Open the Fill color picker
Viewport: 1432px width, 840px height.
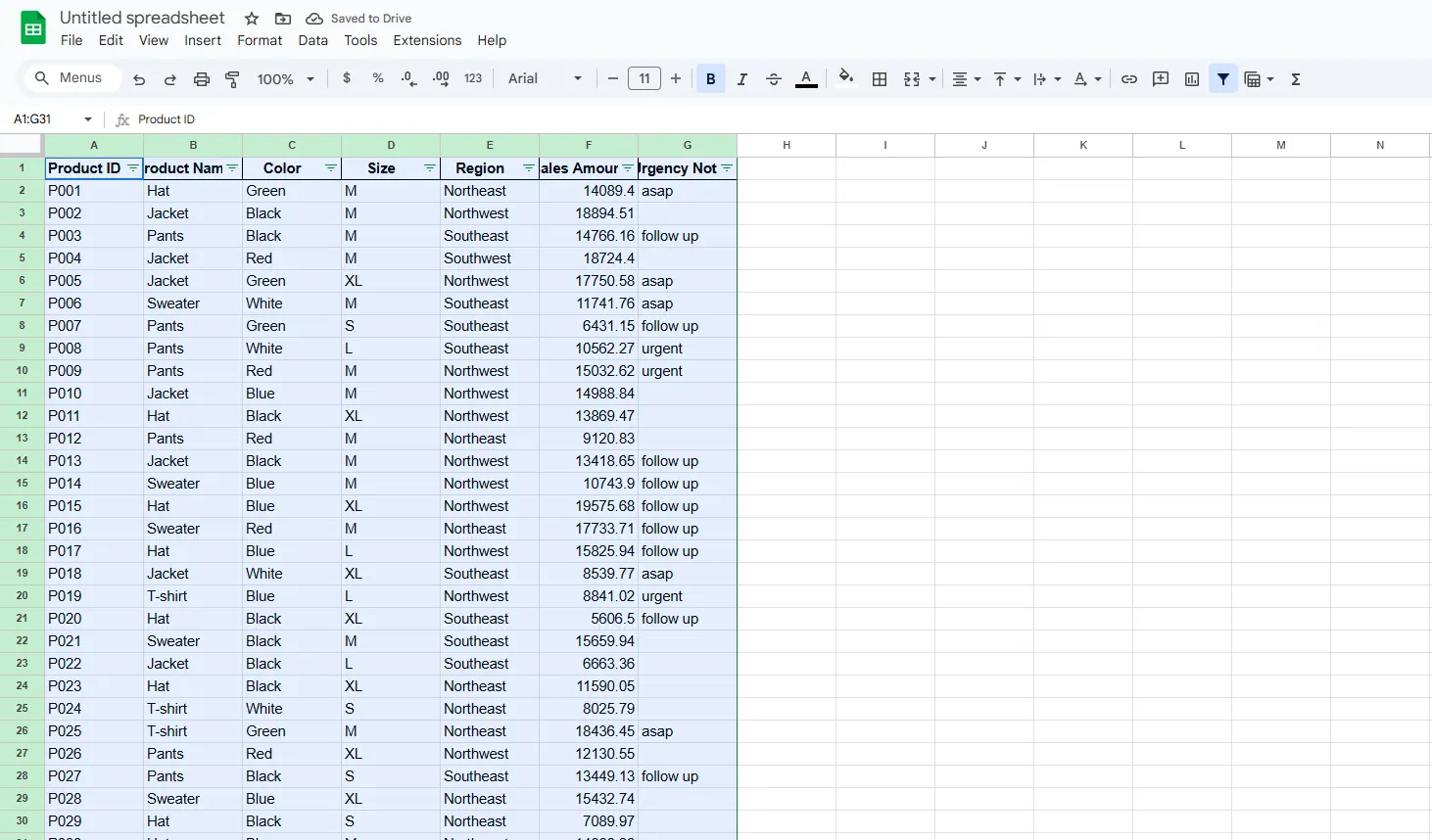pos(846,78)
